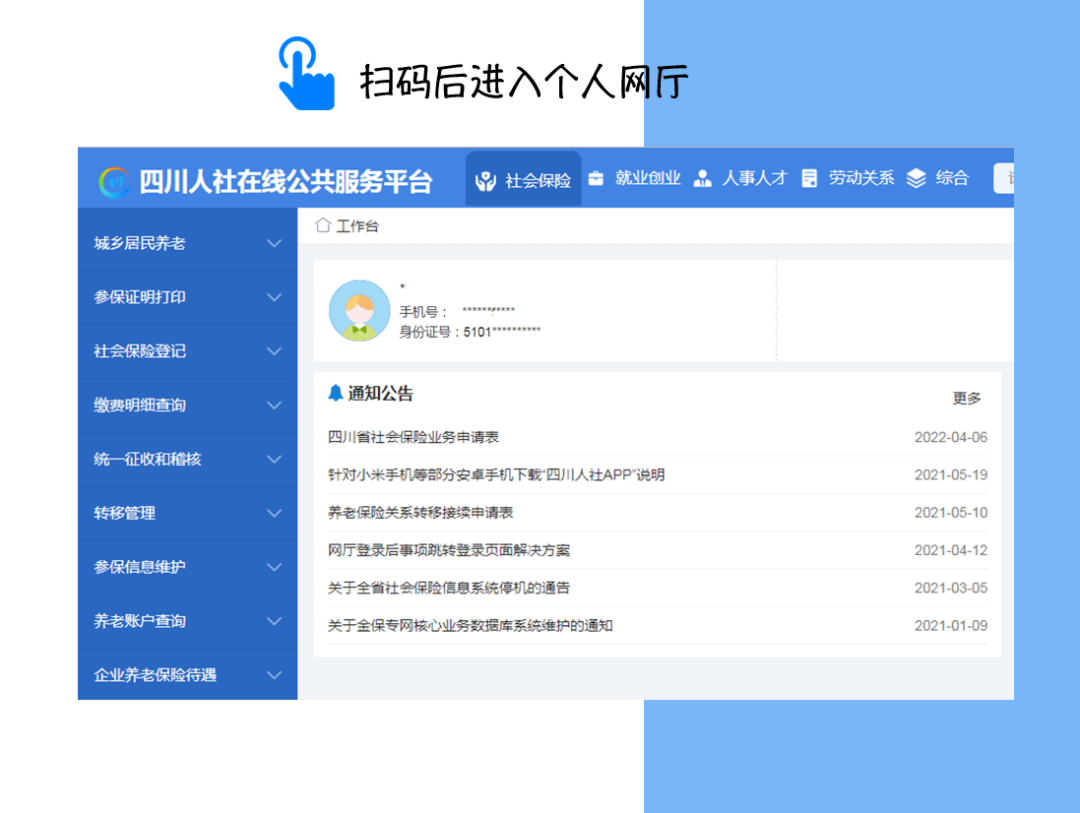Click the 就业创业 briefcase icon

pos(598,178)
